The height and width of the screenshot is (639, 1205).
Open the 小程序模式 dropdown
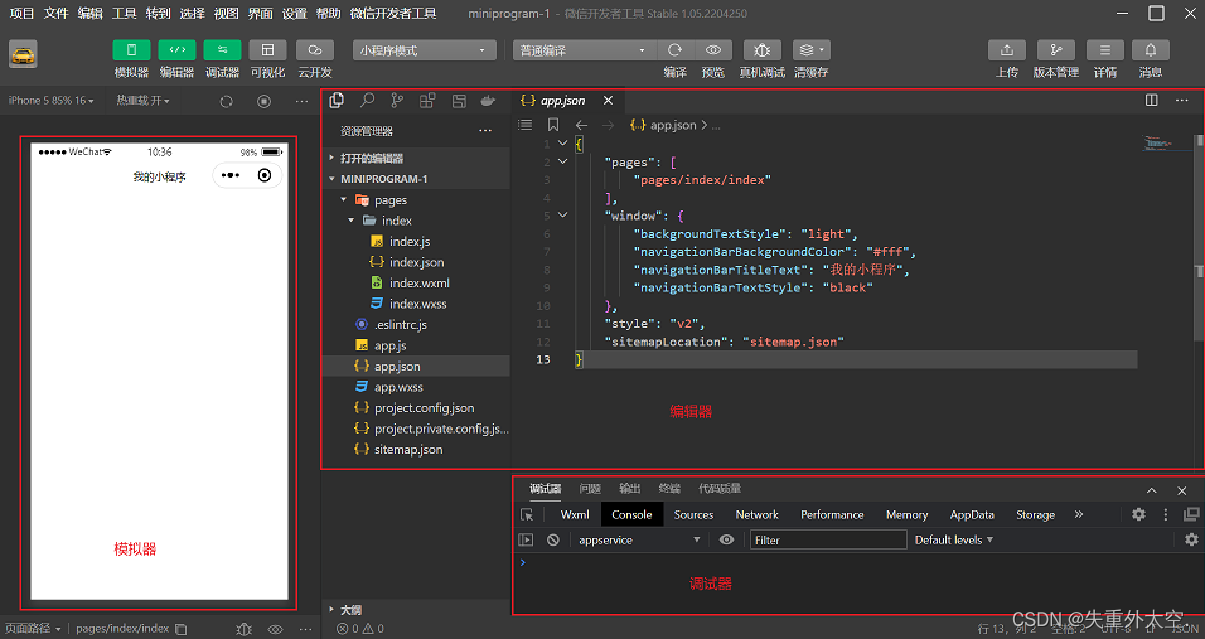(425, 50)
